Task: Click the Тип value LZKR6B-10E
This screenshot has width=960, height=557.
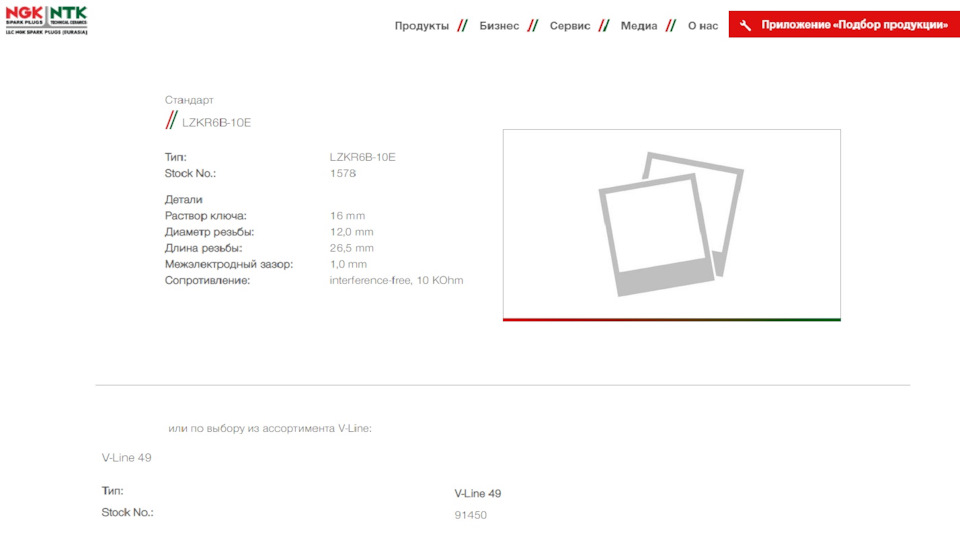Action: [x=362, y=157]
